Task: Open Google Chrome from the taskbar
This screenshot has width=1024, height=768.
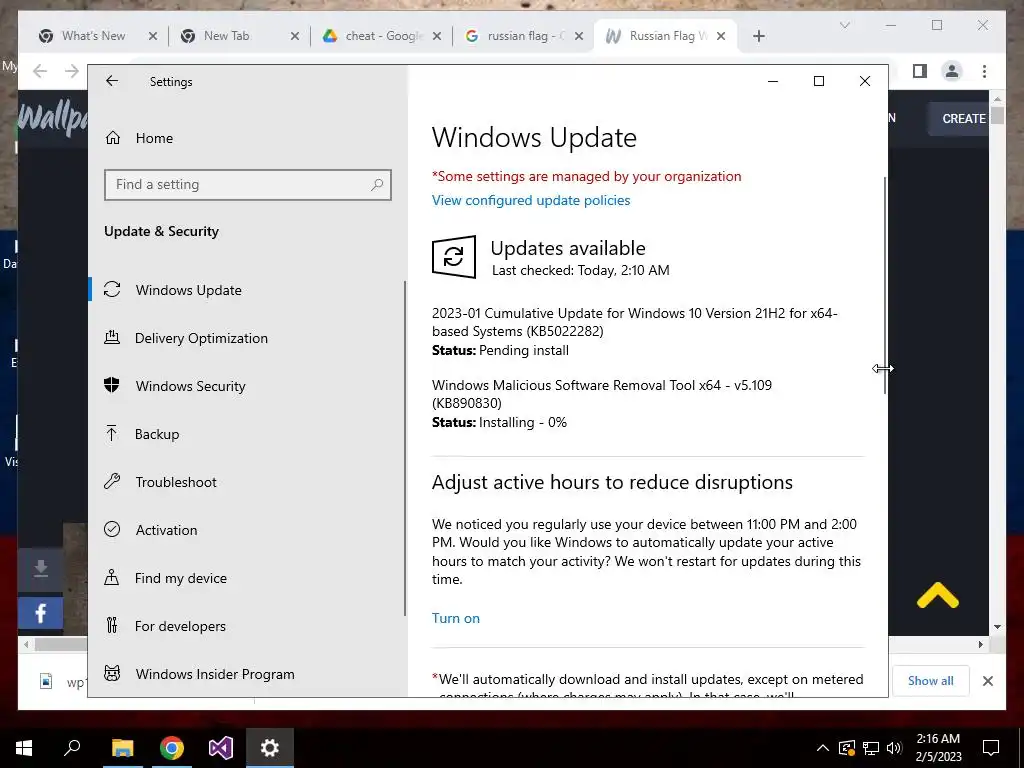Action: click(x=171, y=748)
